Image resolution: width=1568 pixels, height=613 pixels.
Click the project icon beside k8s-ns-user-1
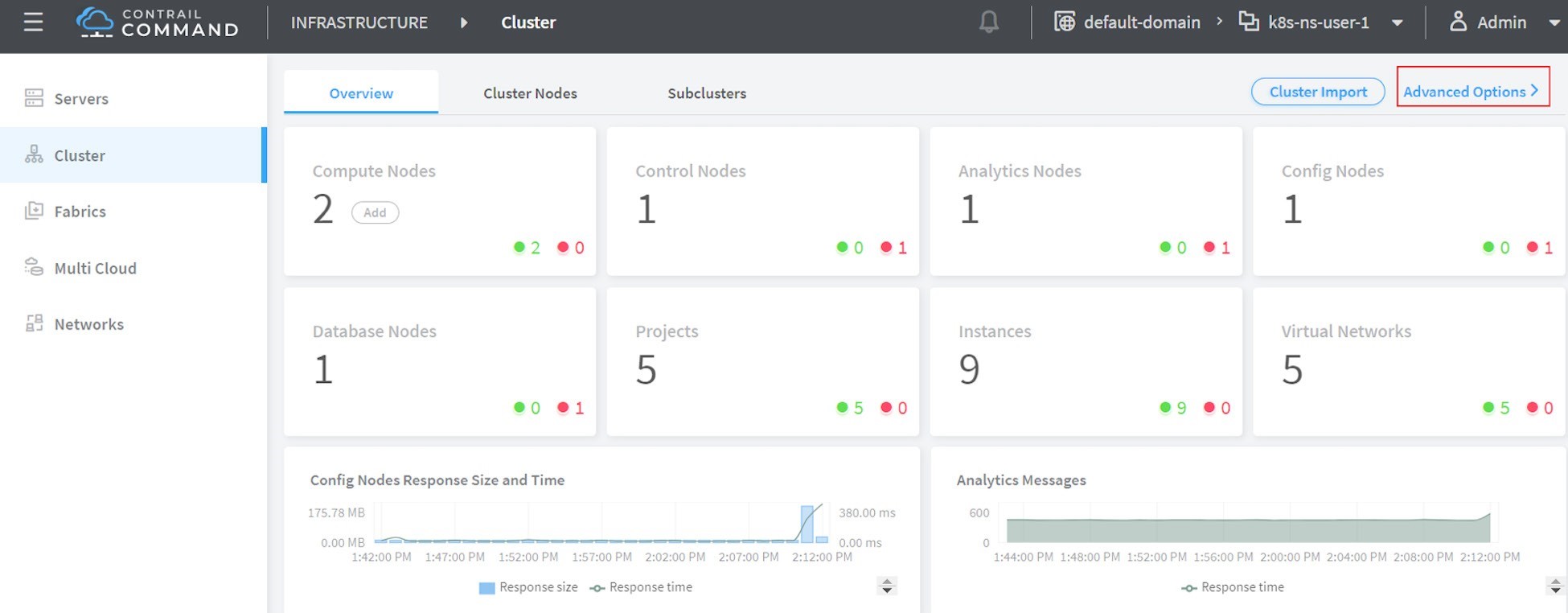[1249, 22]
